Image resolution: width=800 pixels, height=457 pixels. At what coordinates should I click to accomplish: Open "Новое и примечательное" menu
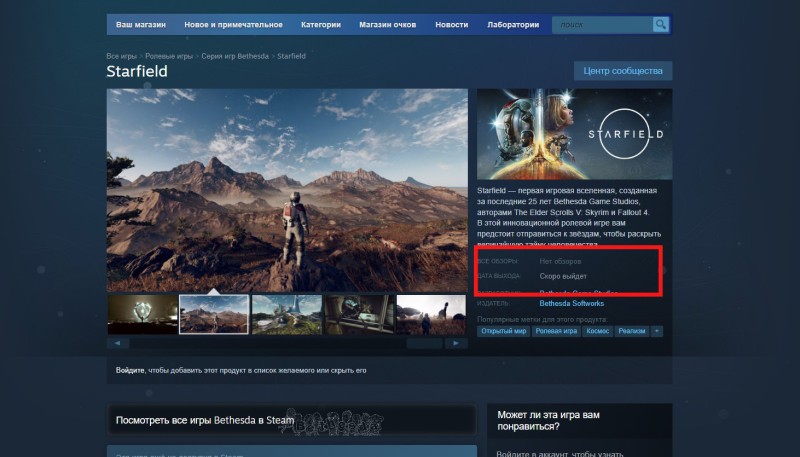tap(233, 24)
